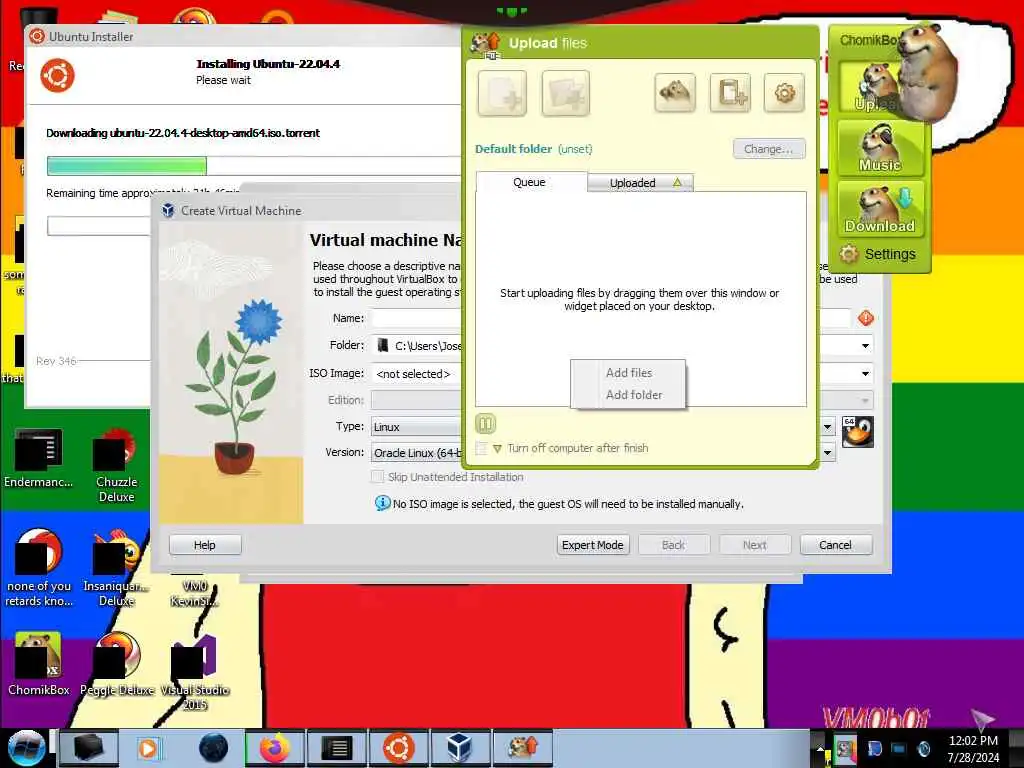1024x768 pixels.
Task: Click Help in Create Virtual Machine
Action: pyautogui.click(x=204, y=545)
